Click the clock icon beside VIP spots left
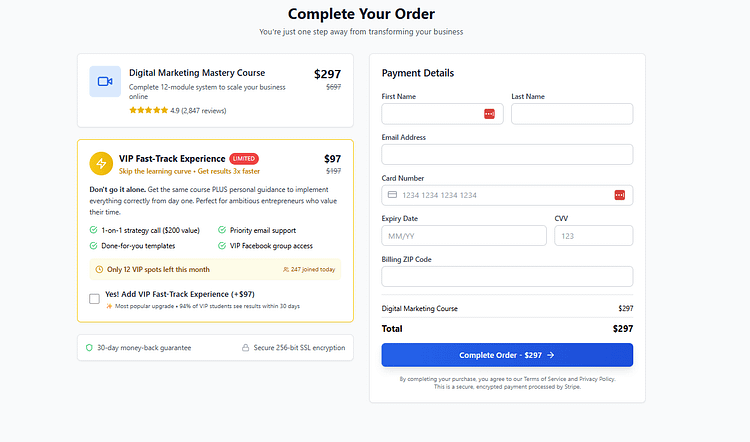Viewport: 750px width, 442px height. [99, 269]
